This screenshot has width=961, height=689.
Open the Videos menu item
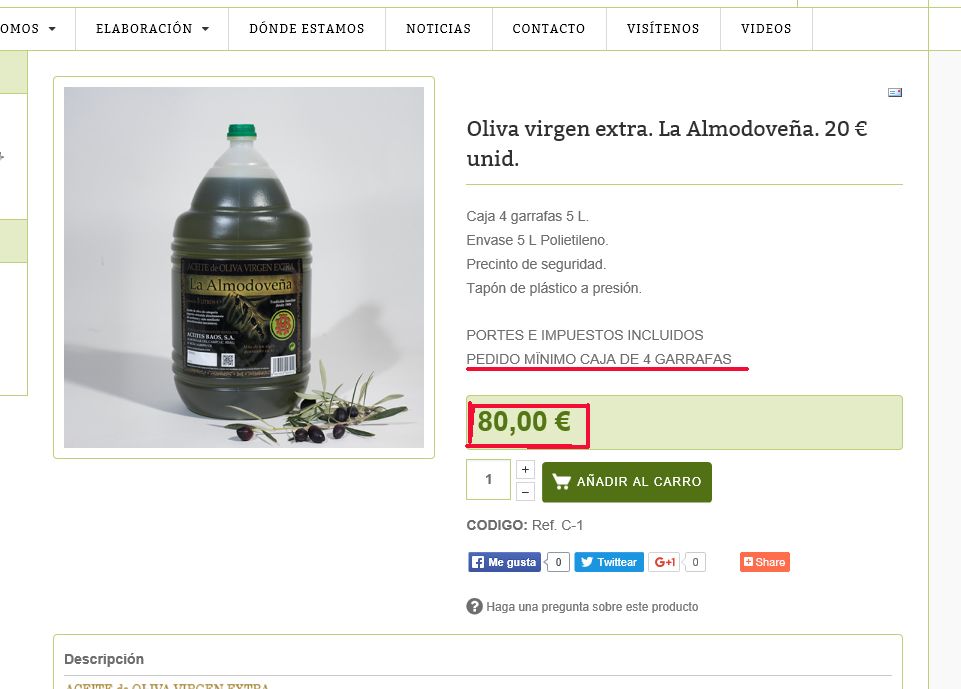click(x=766, y=29)
